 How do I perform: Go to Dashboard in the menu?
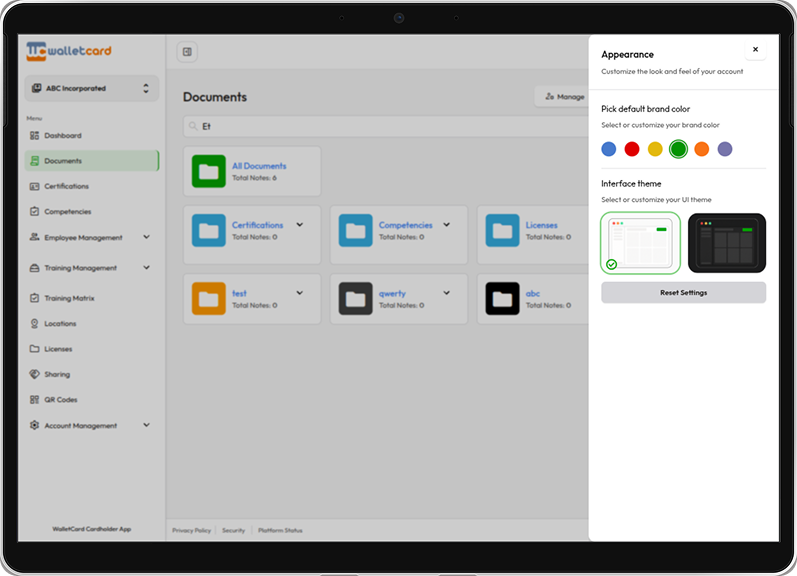(x=91, y=136)
